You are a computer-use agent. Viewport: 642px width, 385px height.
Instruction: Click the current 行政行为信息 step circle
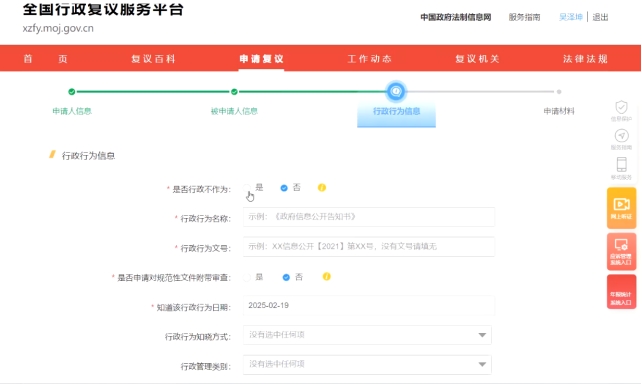click(396, 91)
